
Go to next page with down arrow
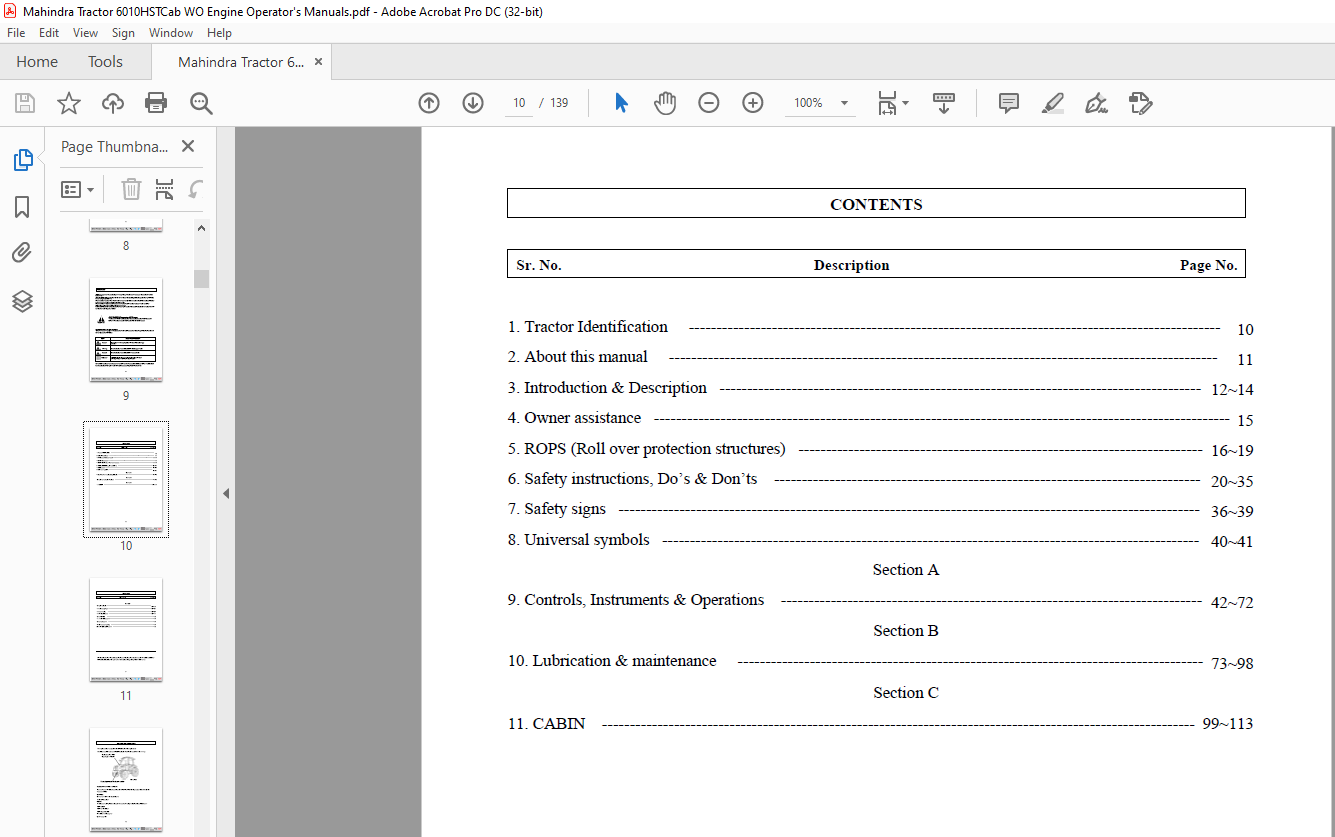[x=473, y=103]
